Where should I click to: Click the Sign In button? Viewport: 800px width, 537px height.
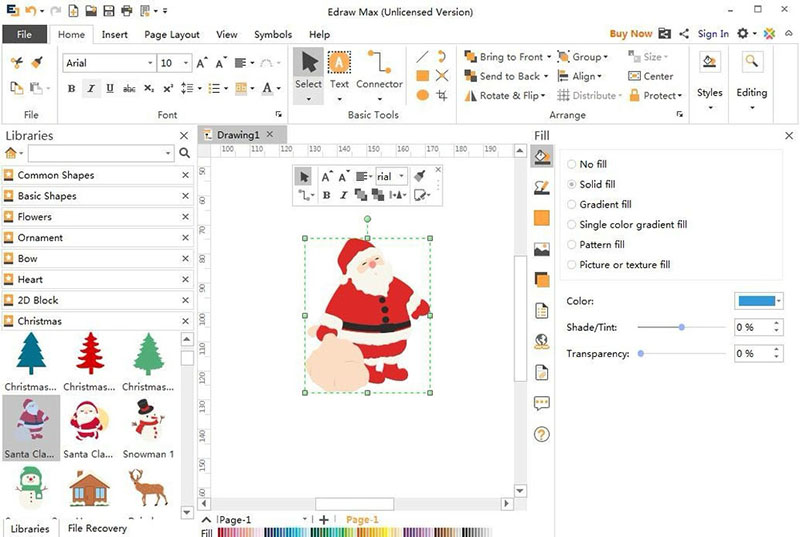(713, 34)
